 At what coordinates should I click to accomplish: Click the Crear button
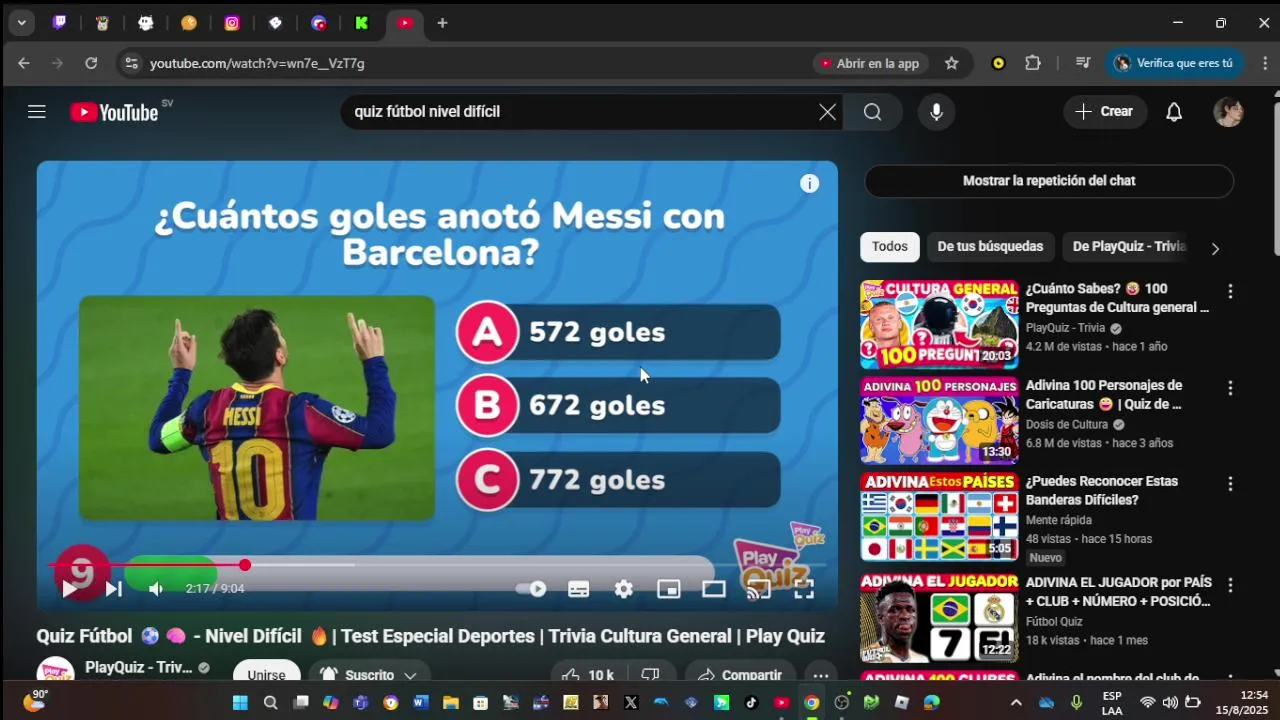(x=1105, y=112)
